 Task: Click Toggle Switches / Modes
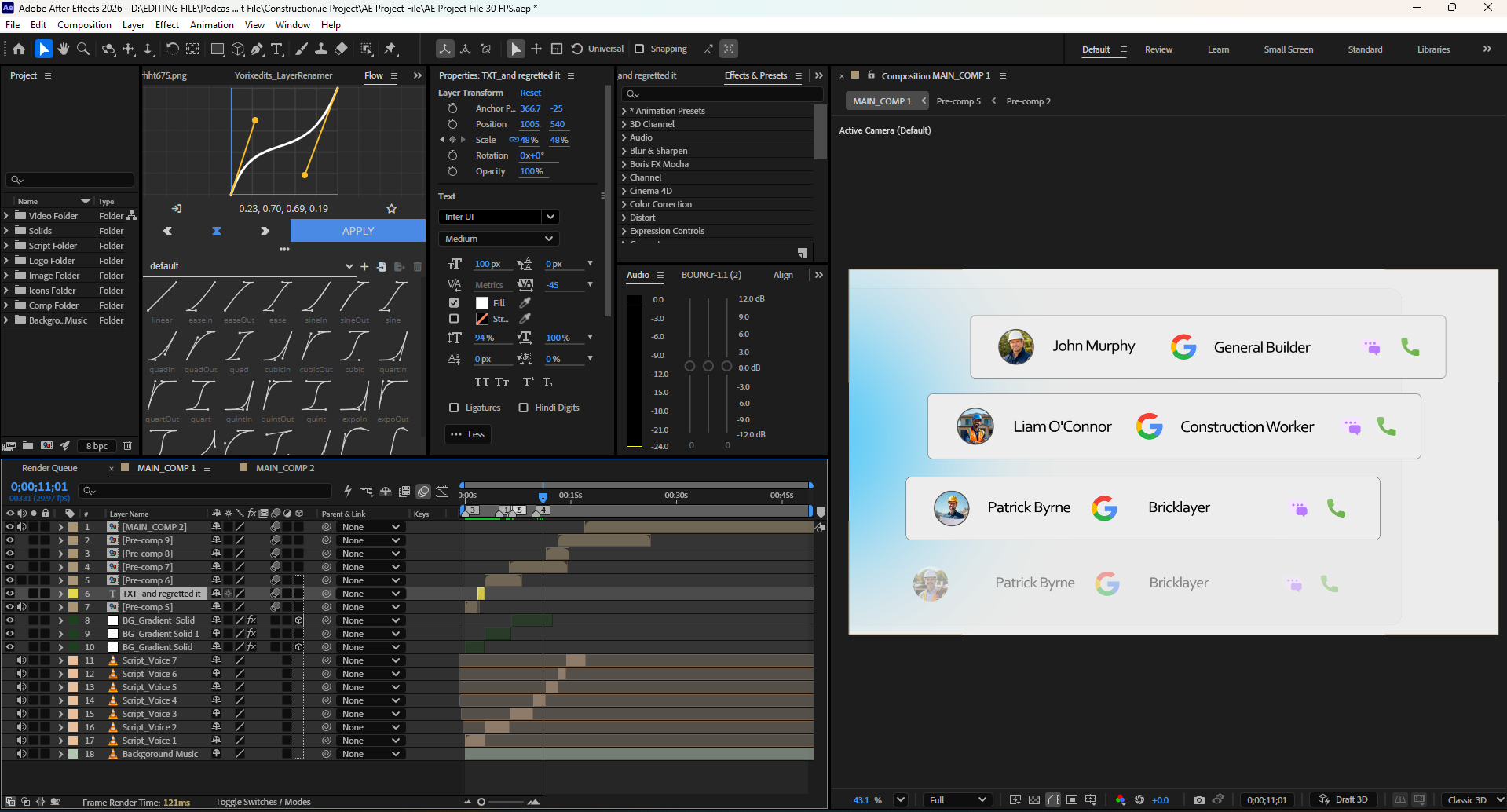tap(263, 802)
